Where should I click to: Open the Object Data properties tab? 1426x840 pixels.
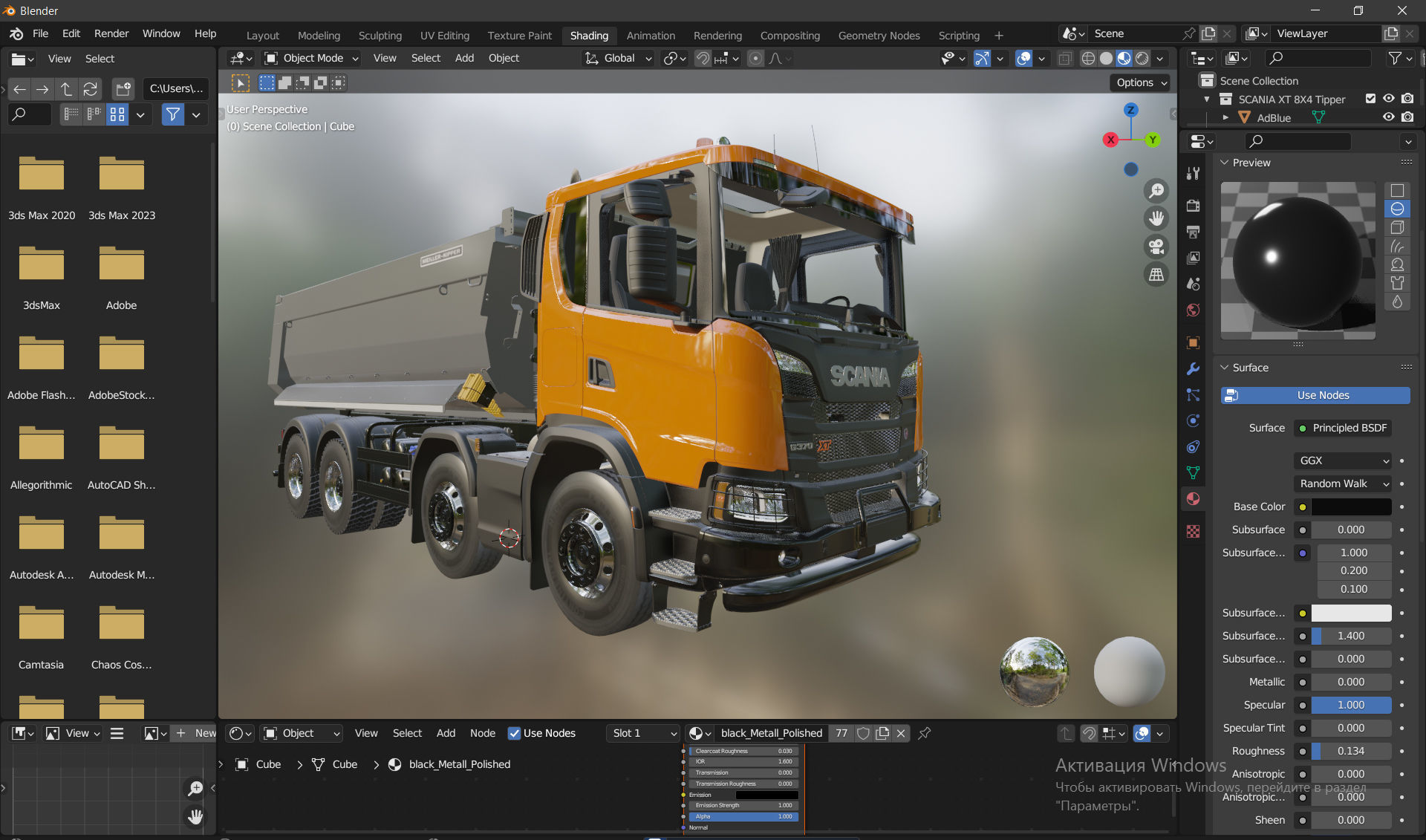tap(1193, 472)
